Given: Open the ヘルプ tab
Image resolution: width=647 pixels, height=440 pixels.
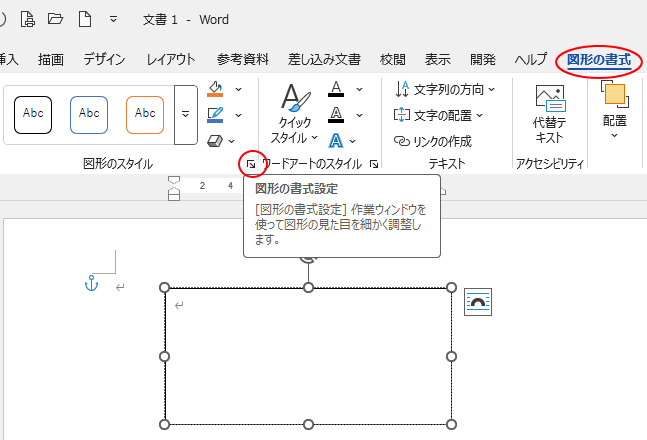Looking at the screenshot, I should click(x=531, y=60).
